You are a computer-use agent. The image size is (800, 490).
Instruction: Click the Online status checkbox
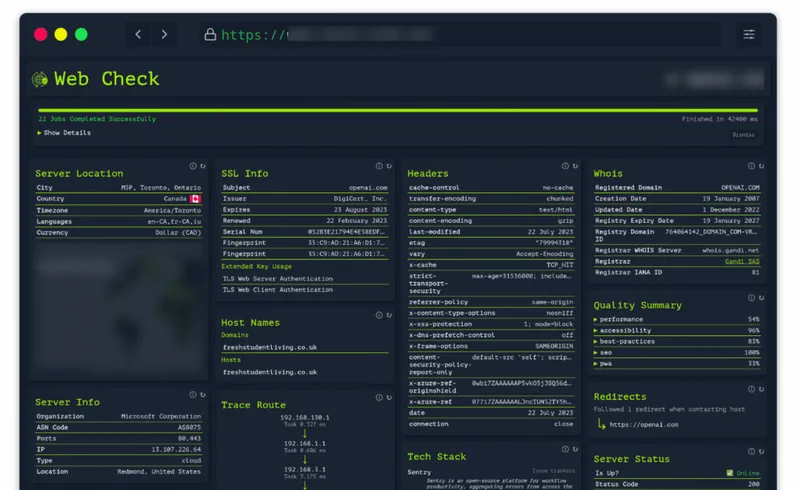(x=730, y=473)
